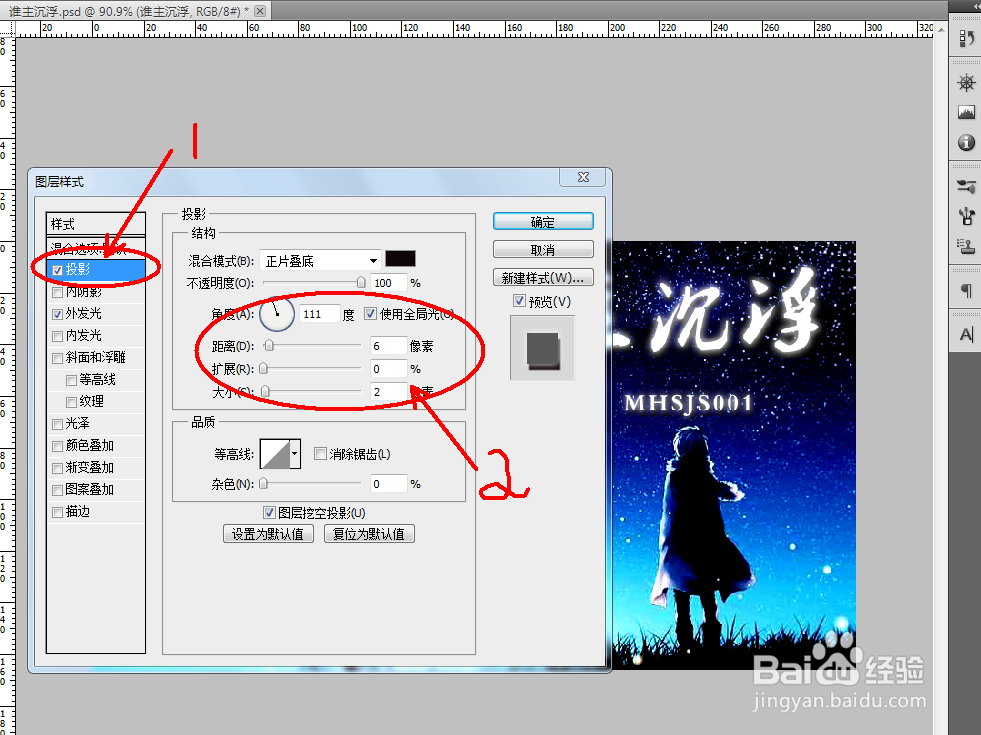Toggle the 外发光 checkbox
The width and height of the screenshot is (981, 735).
pyautogui.click(x=58, y=314)
